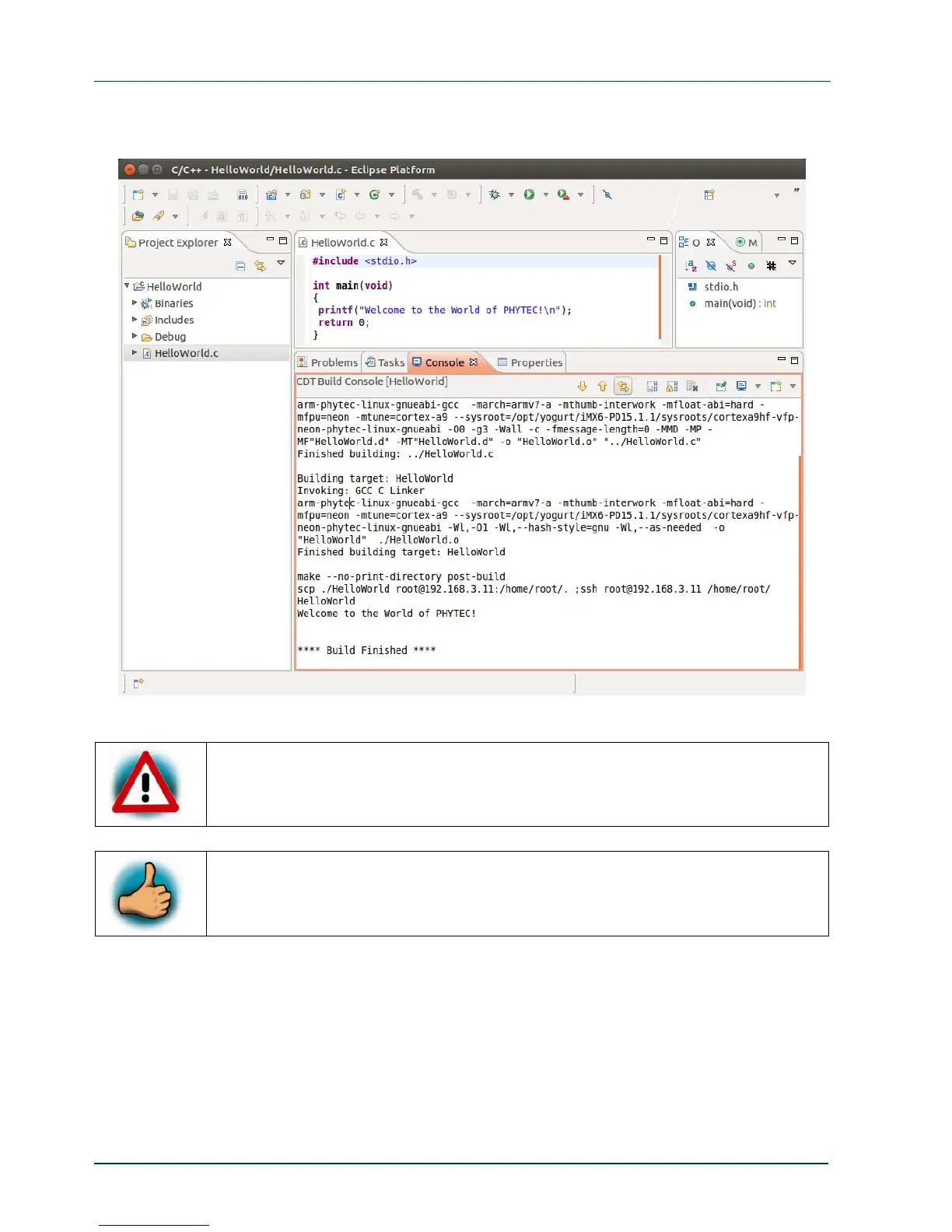
Task: Expand the Includes tree node
Action: [135, 320]
